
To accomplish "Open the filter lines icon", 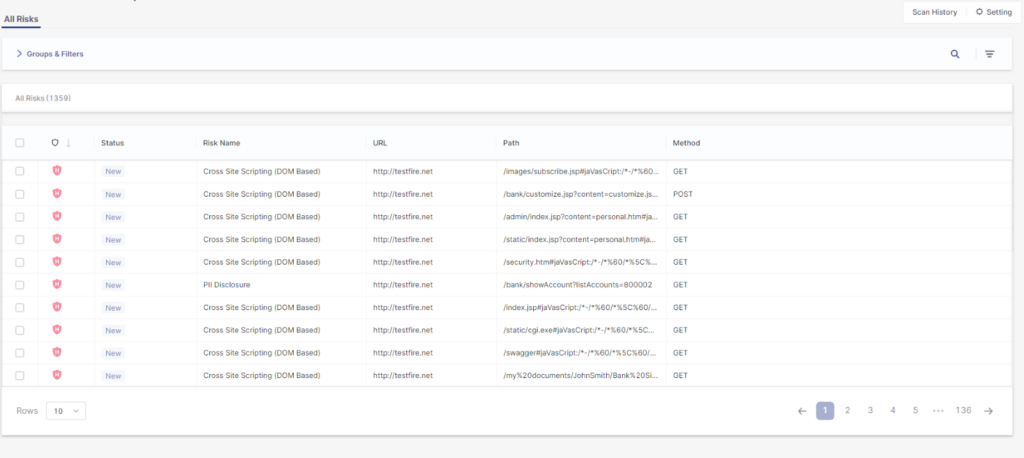I will click(x=989, y=54).
